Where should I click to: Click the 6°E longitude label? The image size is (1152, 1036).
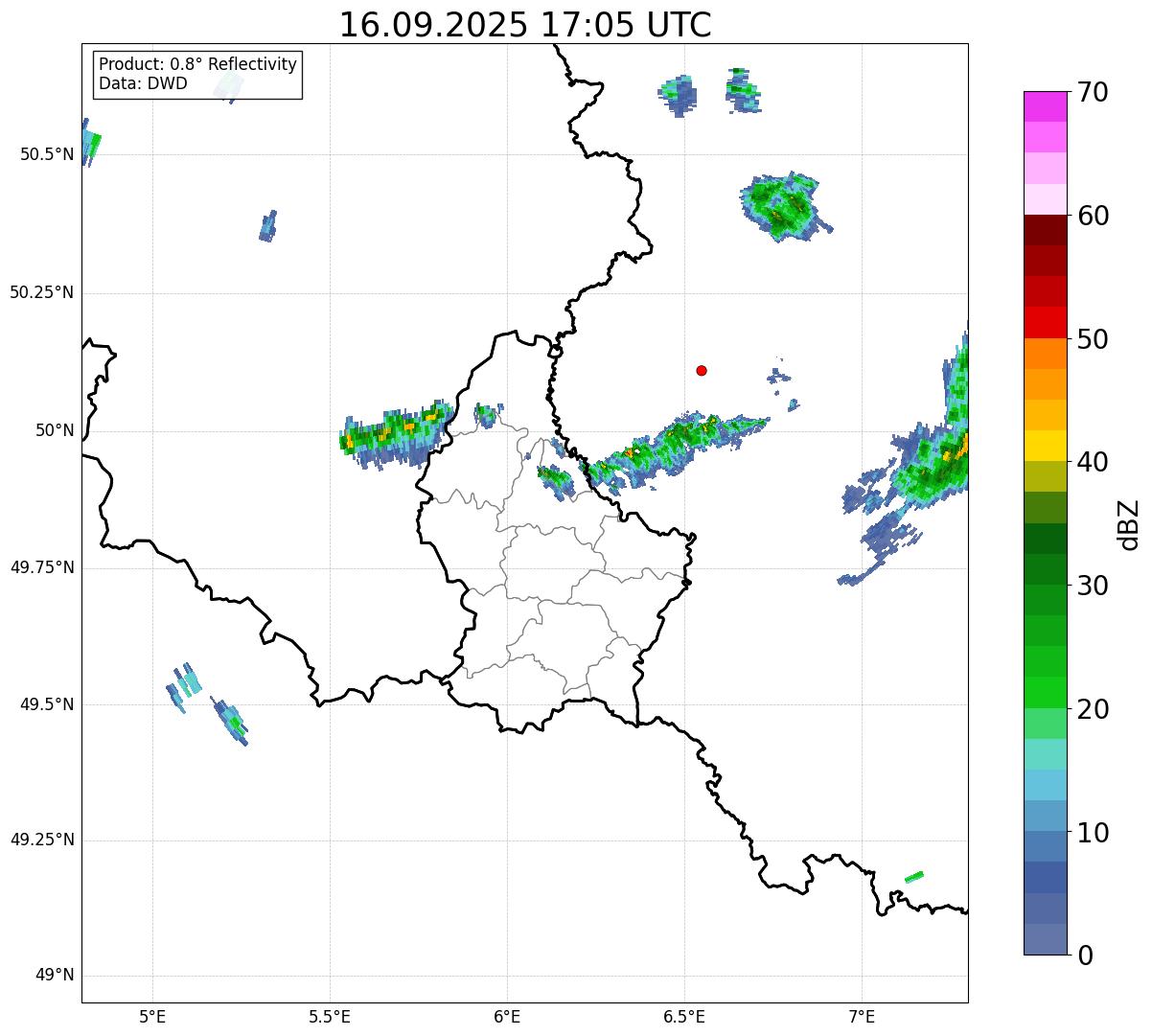[x=507, y=1016]
